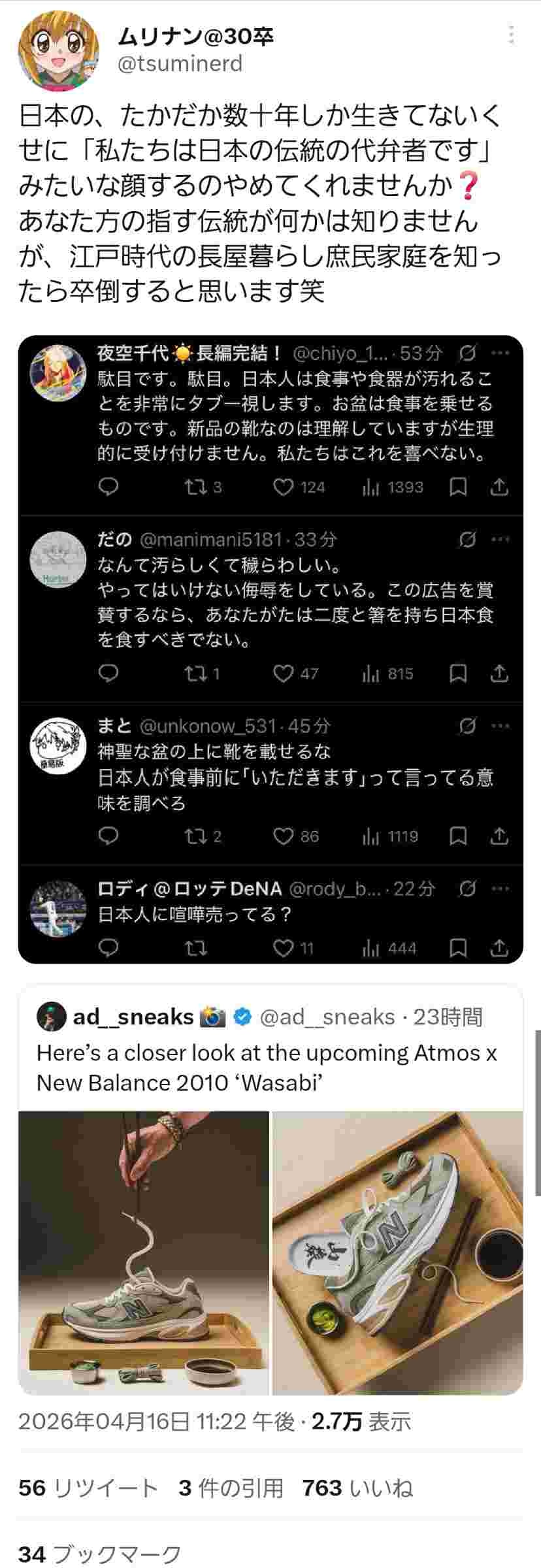
Task: Retweet まと's tweet with 2 retweets
Action: pos(195,836)
